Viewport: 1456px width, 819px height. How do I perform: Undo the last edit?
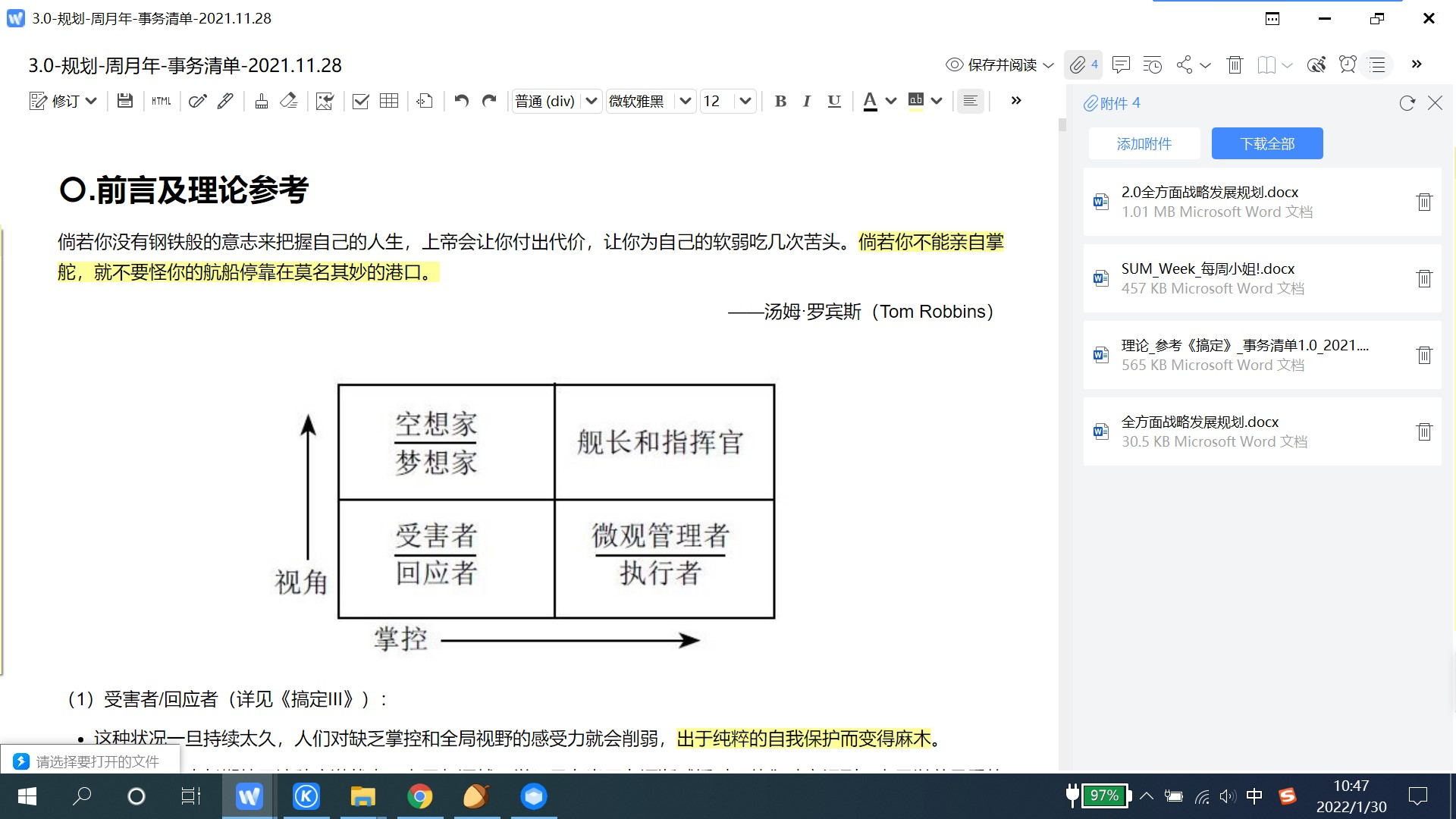click(462, 101)
